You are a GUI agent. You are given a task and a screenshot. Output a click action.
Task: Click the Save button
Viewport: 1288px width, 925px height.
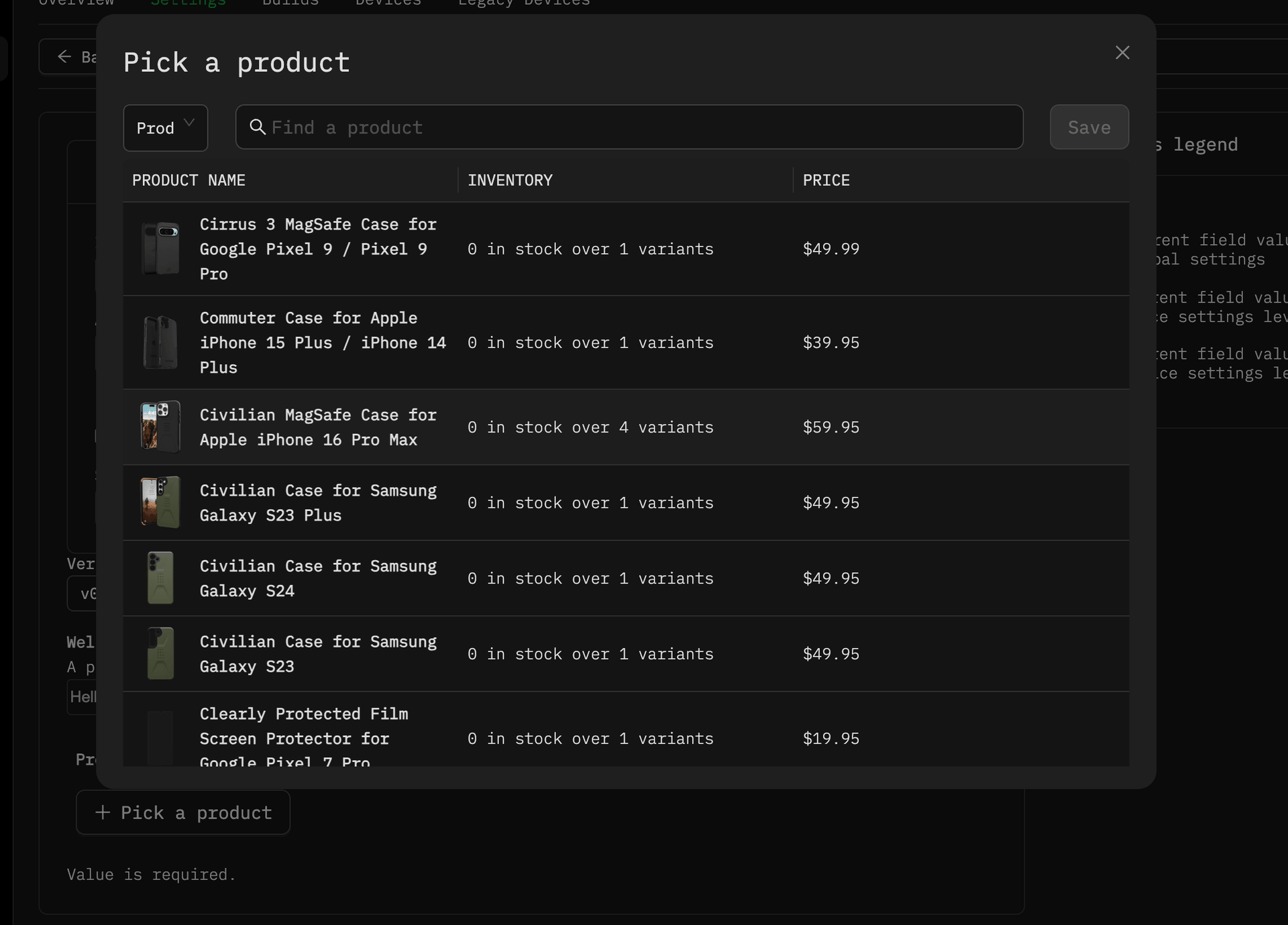[x=1089, y=127]
